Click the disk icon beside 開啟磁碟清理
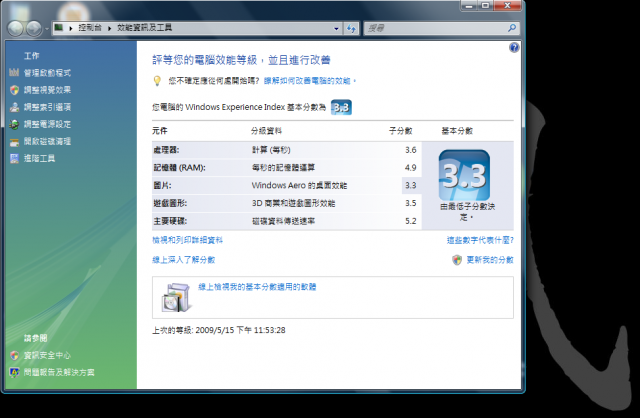 pyautogui.click(x=14, y=142)
